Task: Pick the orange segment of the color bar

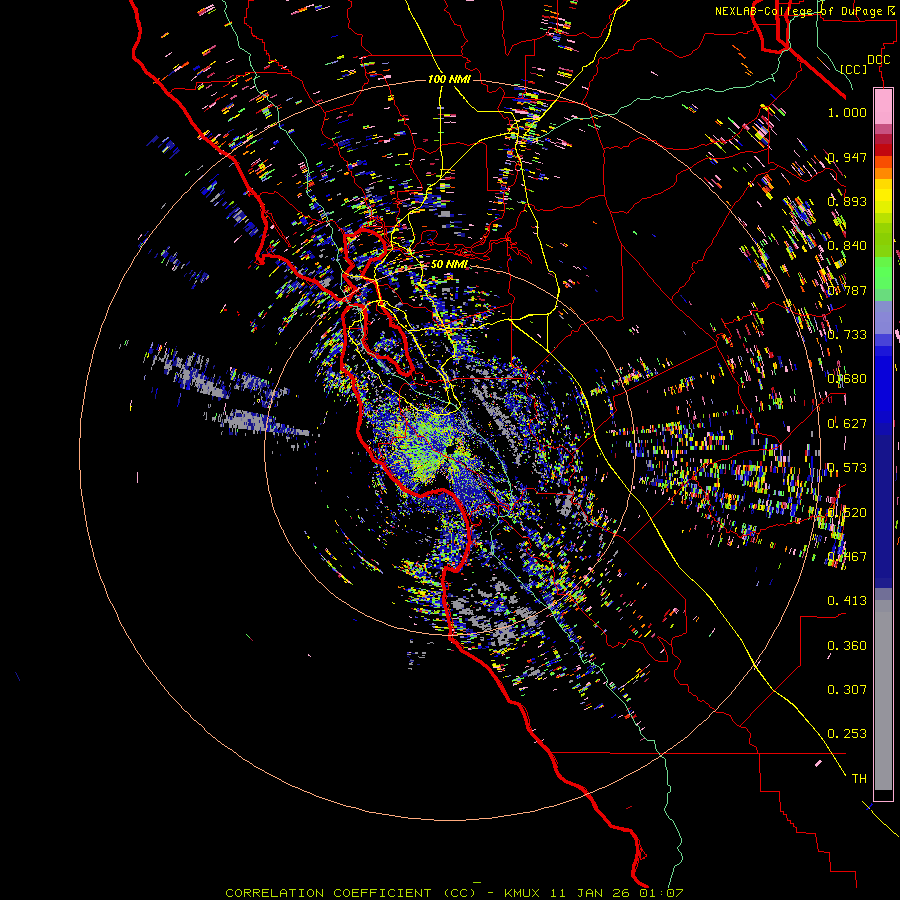Action: 883,172
